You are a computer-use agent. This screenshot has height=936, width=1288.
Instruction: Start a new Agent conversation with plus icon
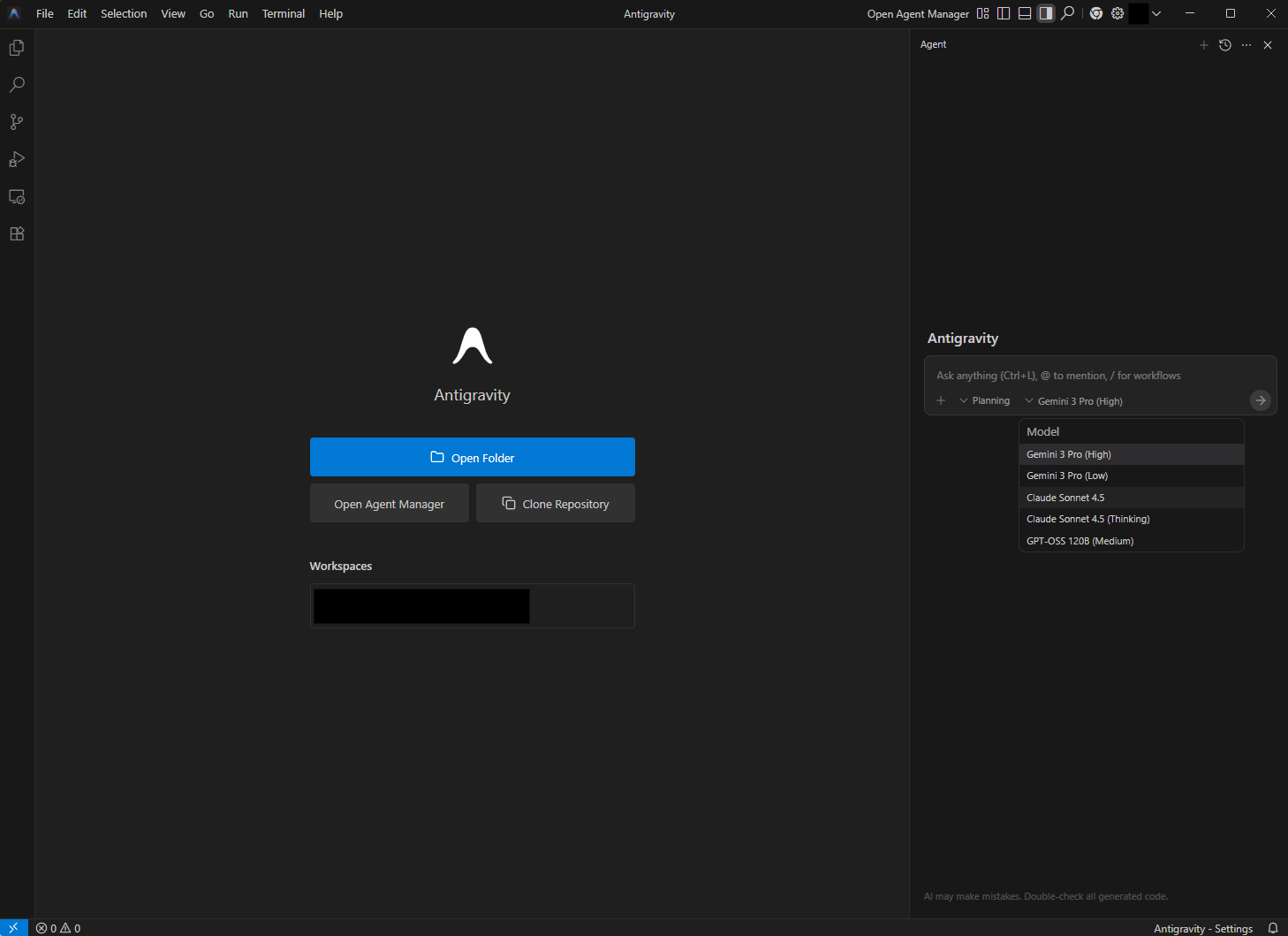pyautogui.click(x=1203, y=45)
